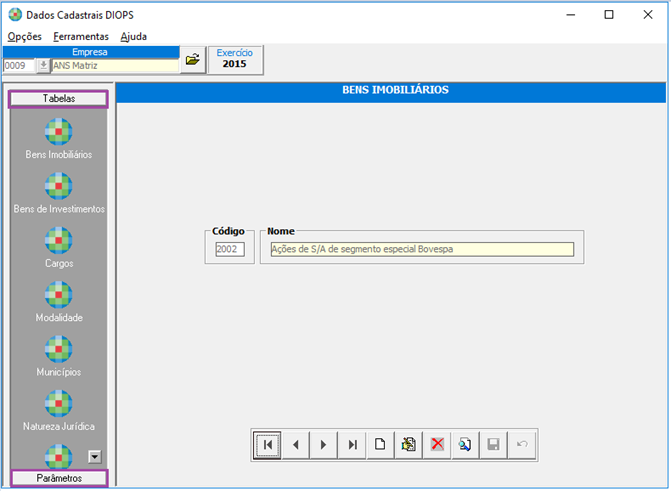Create a new blank record
The height and width of the screenshot is (491, 671).
(x=380, y=445)
